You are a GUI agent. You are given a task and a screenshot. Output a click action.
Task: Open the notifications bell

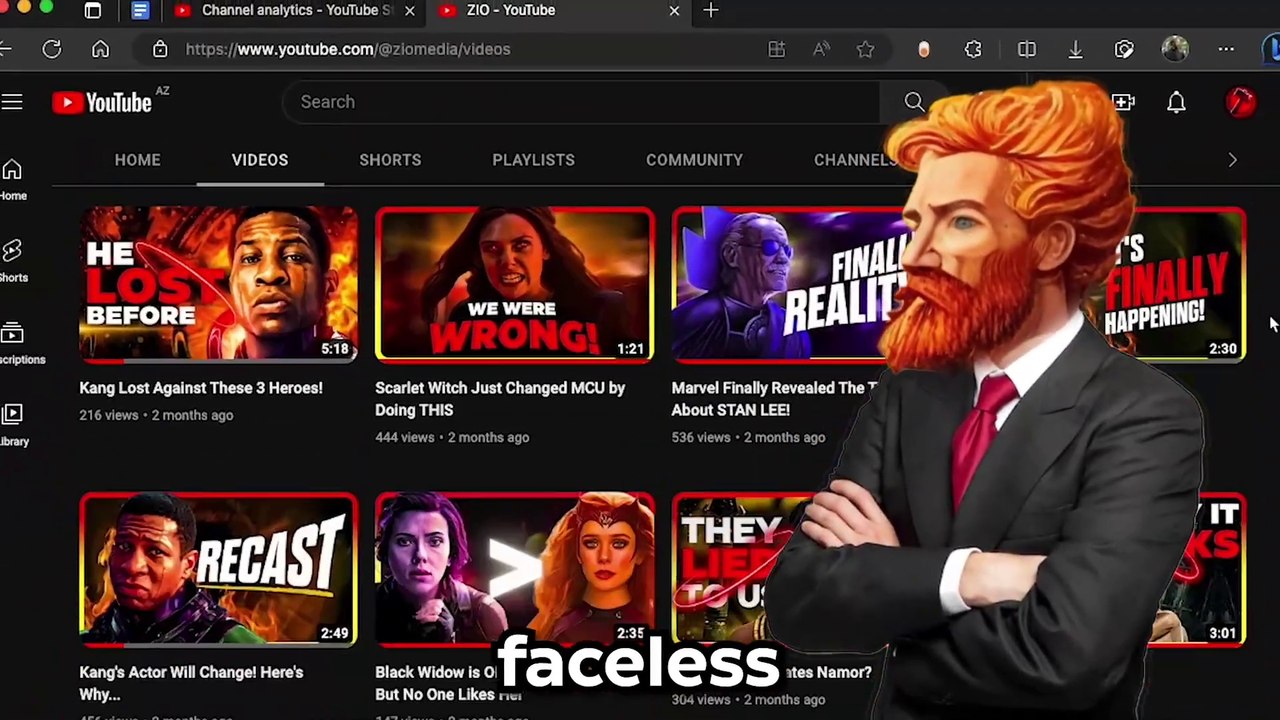1176,102
